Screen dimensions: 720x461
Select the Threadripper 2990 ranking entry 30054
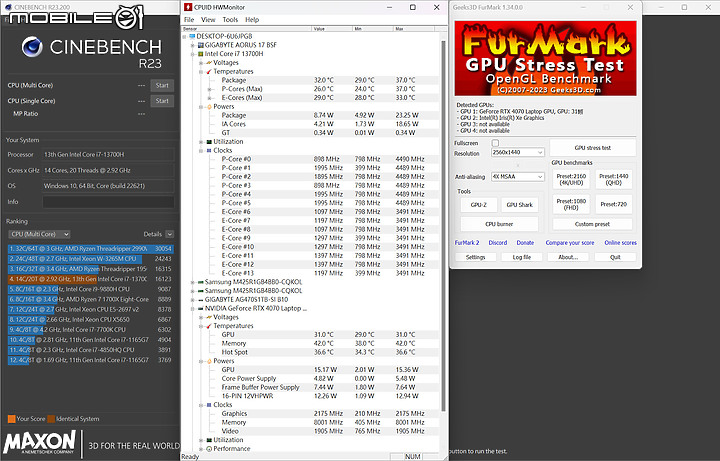pyautogui.click(x=90, y=249)
